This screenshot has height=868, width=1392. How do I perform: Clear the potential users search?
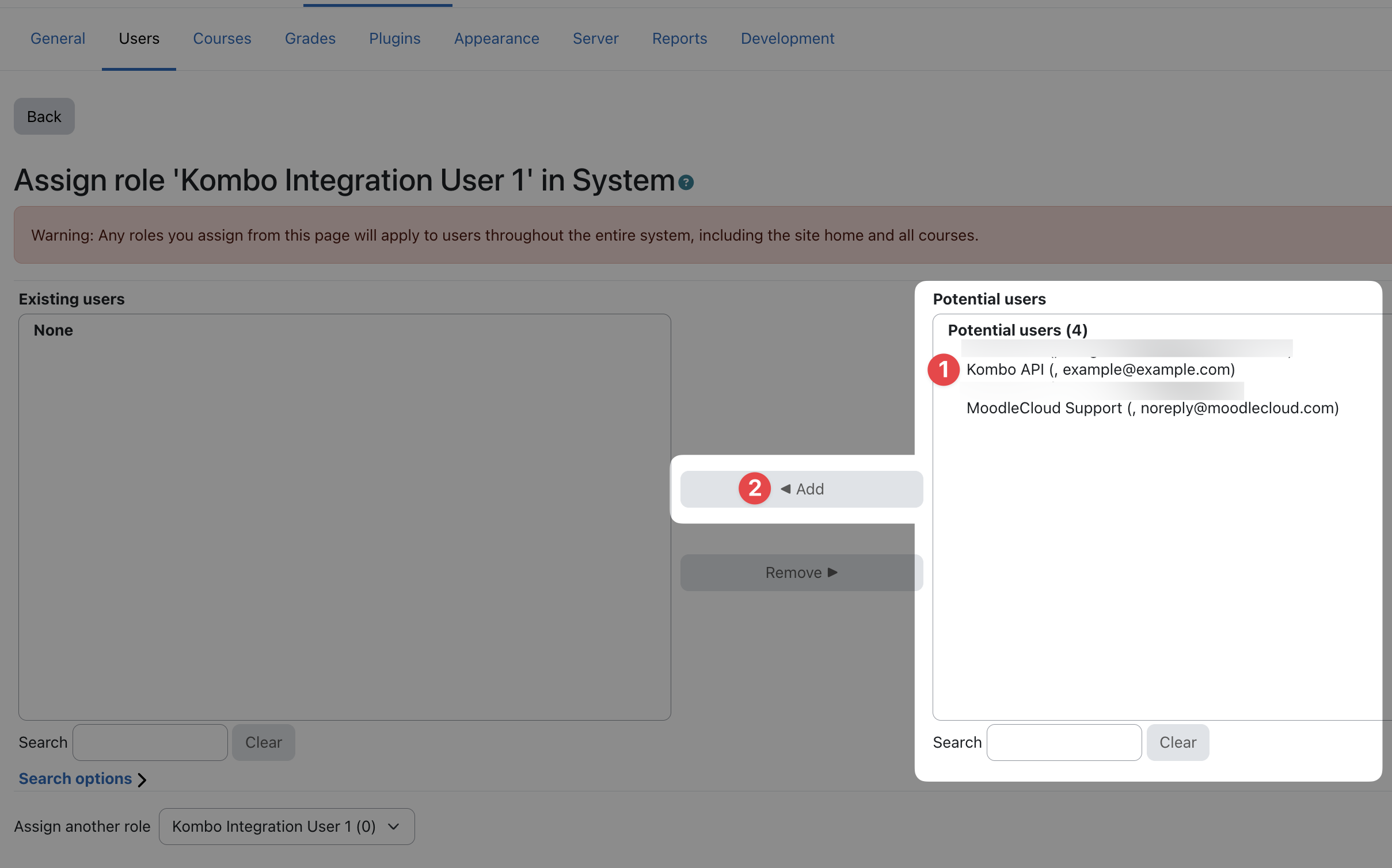[1177, 742]
